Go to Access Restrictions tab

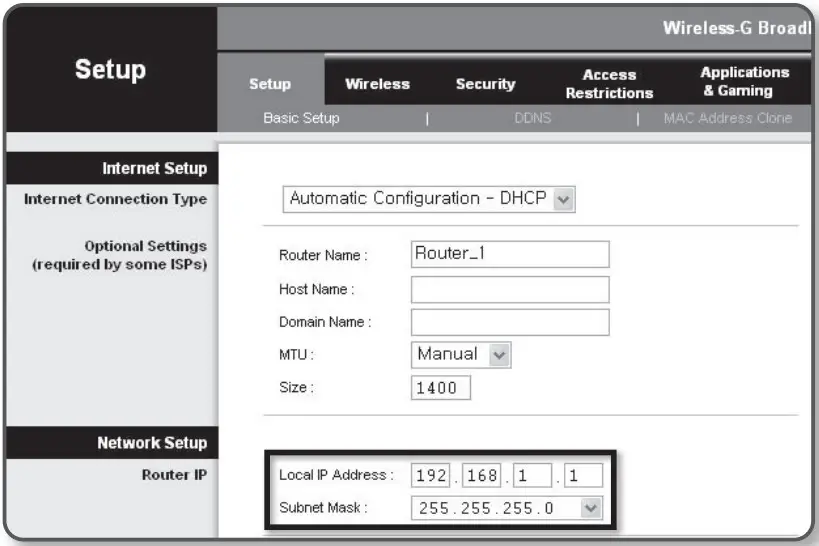tap(609, 84)
